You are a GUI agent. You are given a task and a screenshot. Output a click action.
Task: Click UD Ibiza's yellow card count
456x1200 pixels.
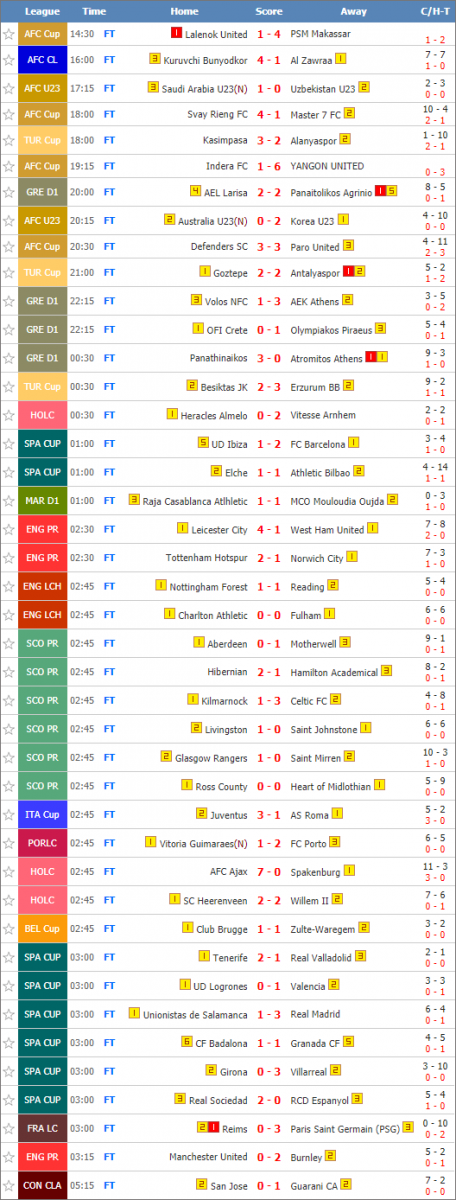tap(203, 444)
